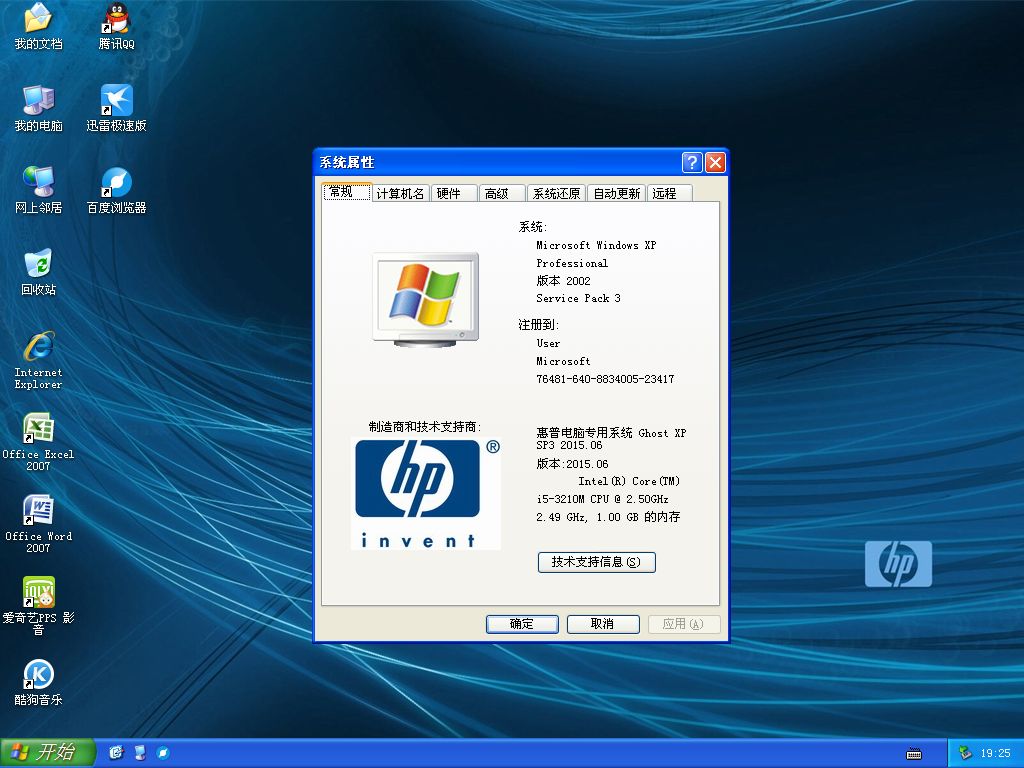Open the 自动更新 tab
The width and height of the screenshot is (1024, 768).
click(x=616, y=193)
